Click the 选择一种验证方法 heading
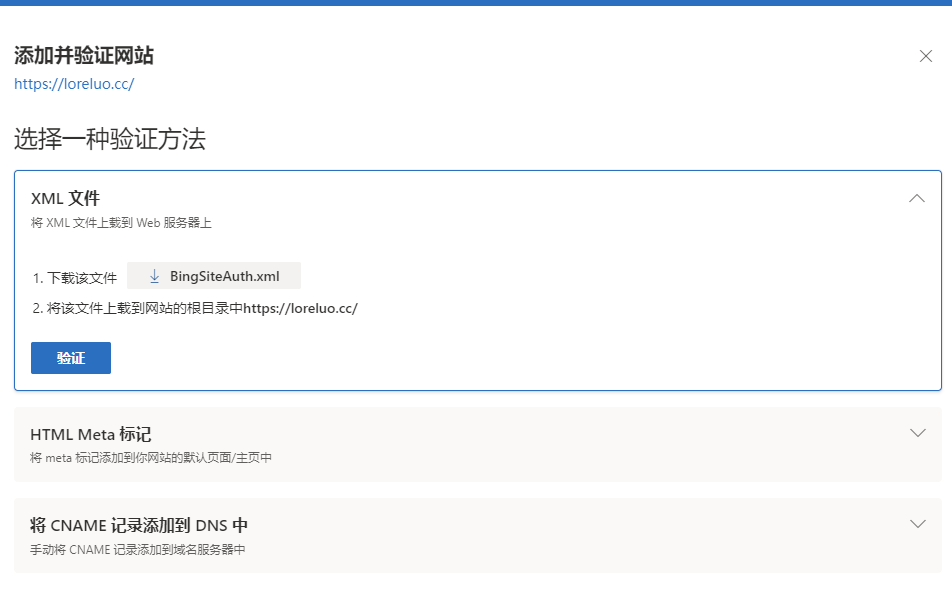The width and height of the screenshot is (952, 609). coord(110,139)
